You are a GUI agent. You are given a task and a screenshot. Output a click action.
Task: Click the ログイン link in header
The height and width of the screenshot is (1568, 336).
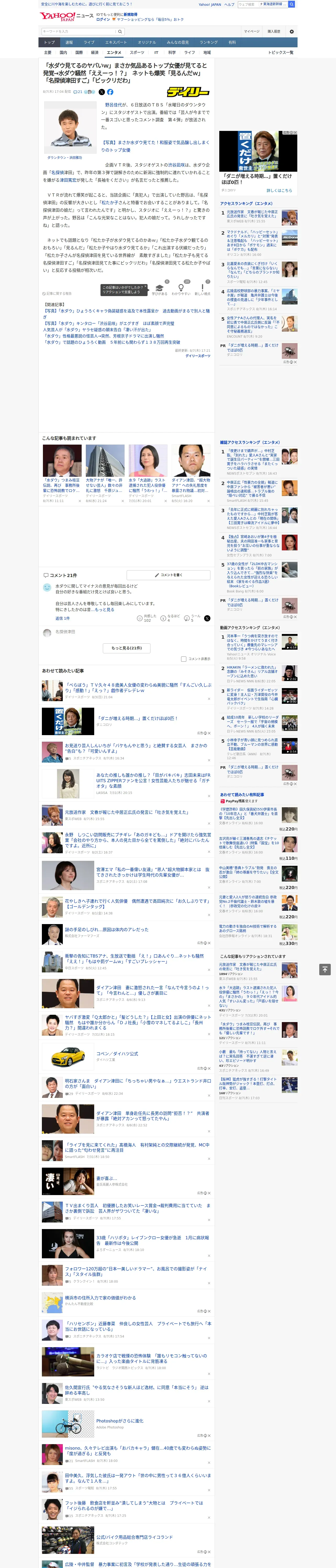click(103, 20)
